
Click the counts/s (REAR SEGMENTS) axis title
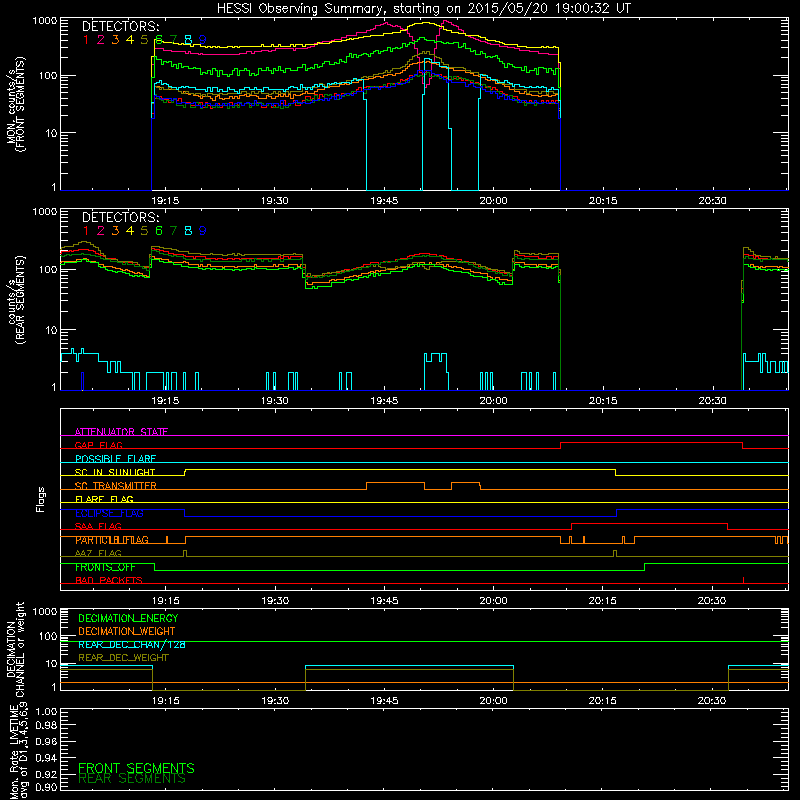[15, 301]
